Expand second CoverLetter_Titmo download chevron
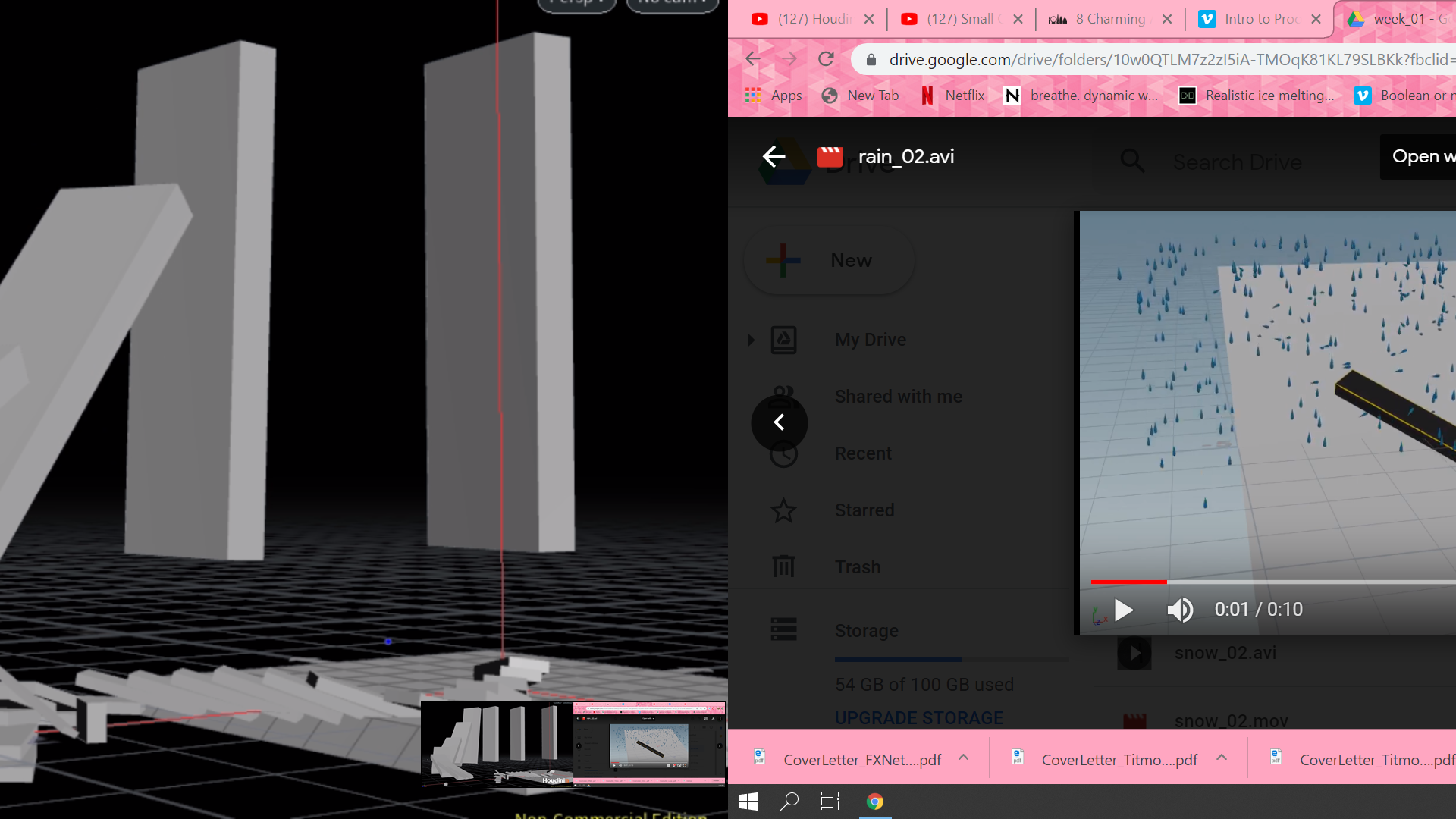 coord(1222,758)
